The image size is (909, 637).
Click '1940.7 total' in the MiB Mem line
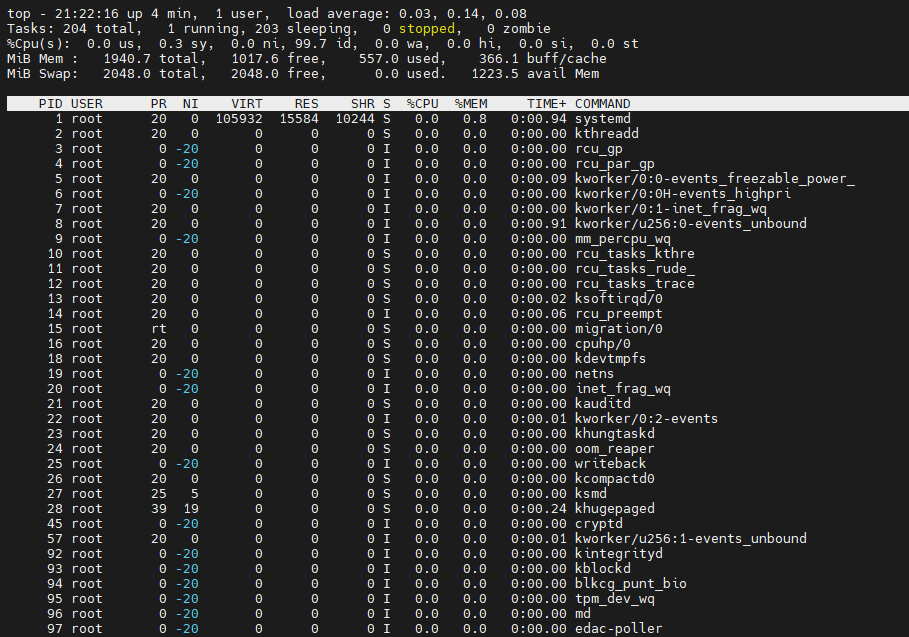[154, 59]
